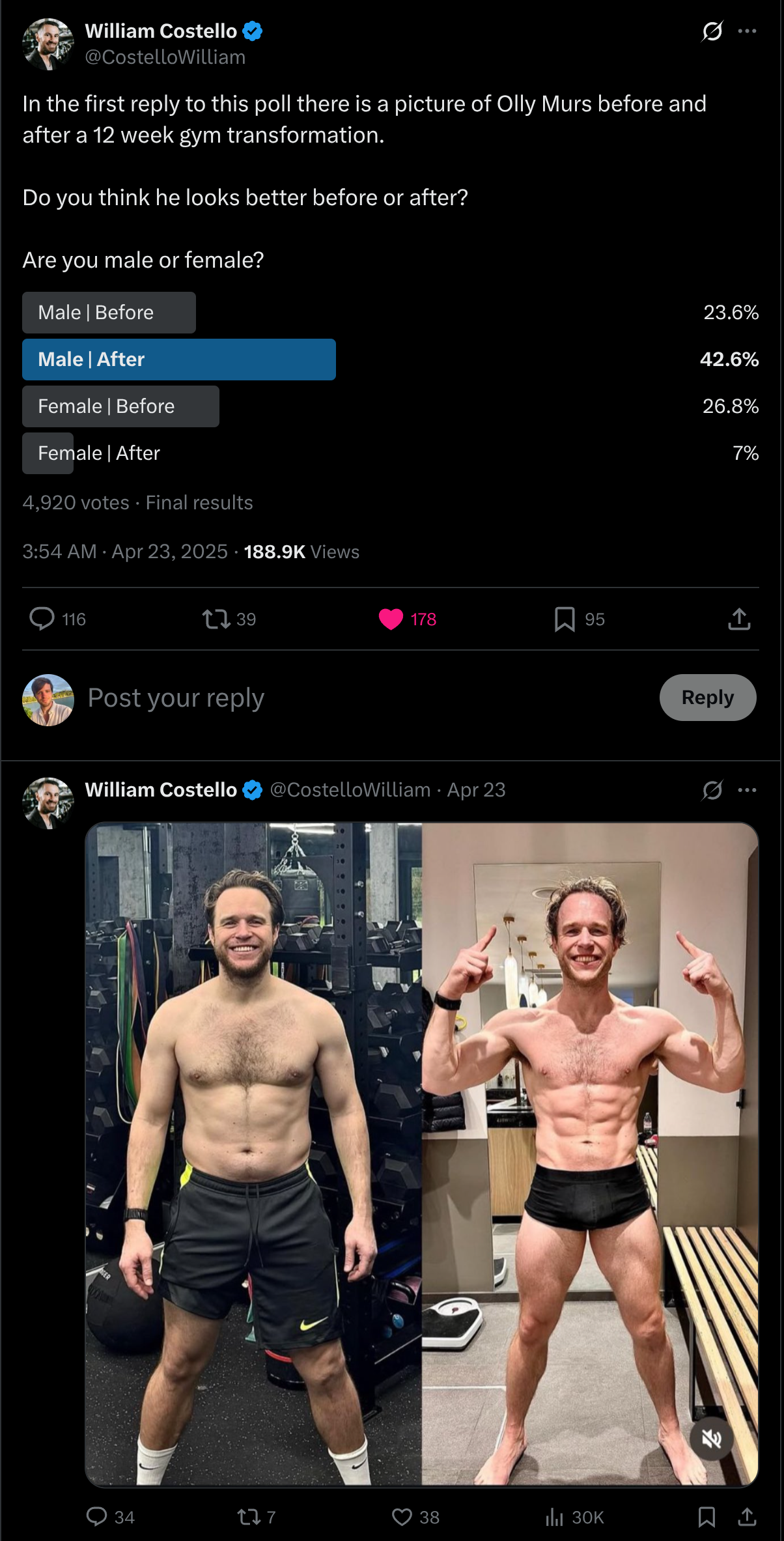Open William Costello's profile picture at top

(48, 44)
